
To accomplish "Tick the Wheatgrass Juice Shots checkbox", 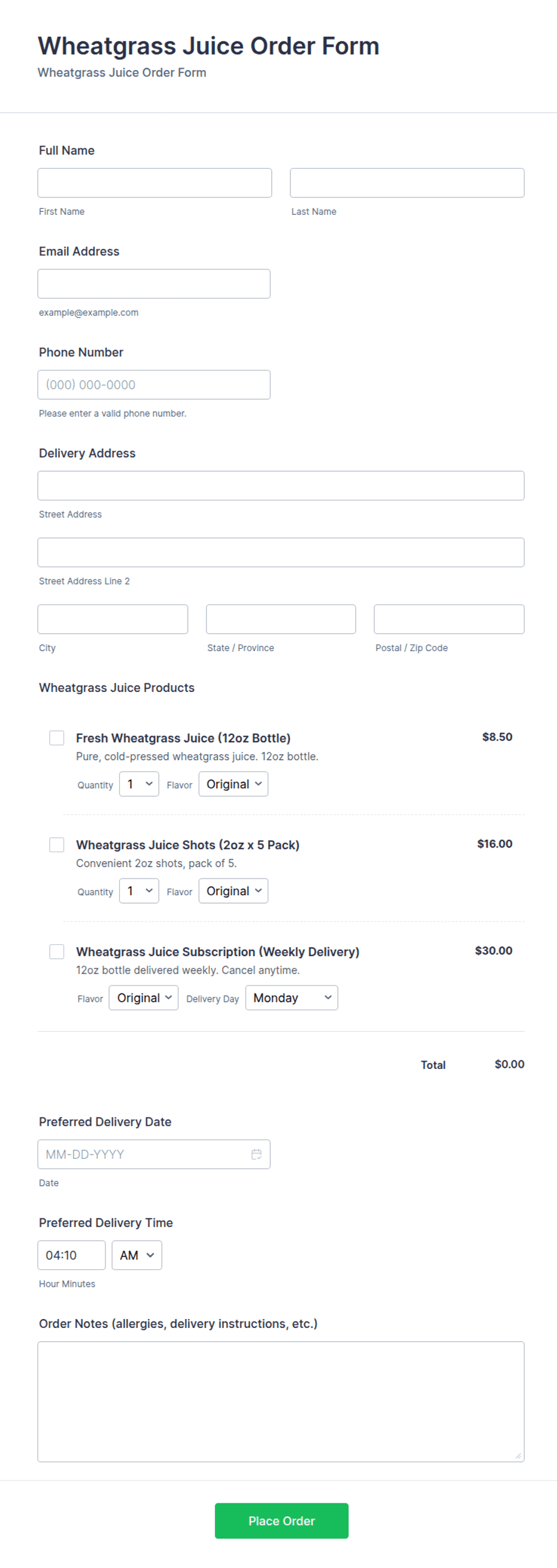I will tap(57, 844).
